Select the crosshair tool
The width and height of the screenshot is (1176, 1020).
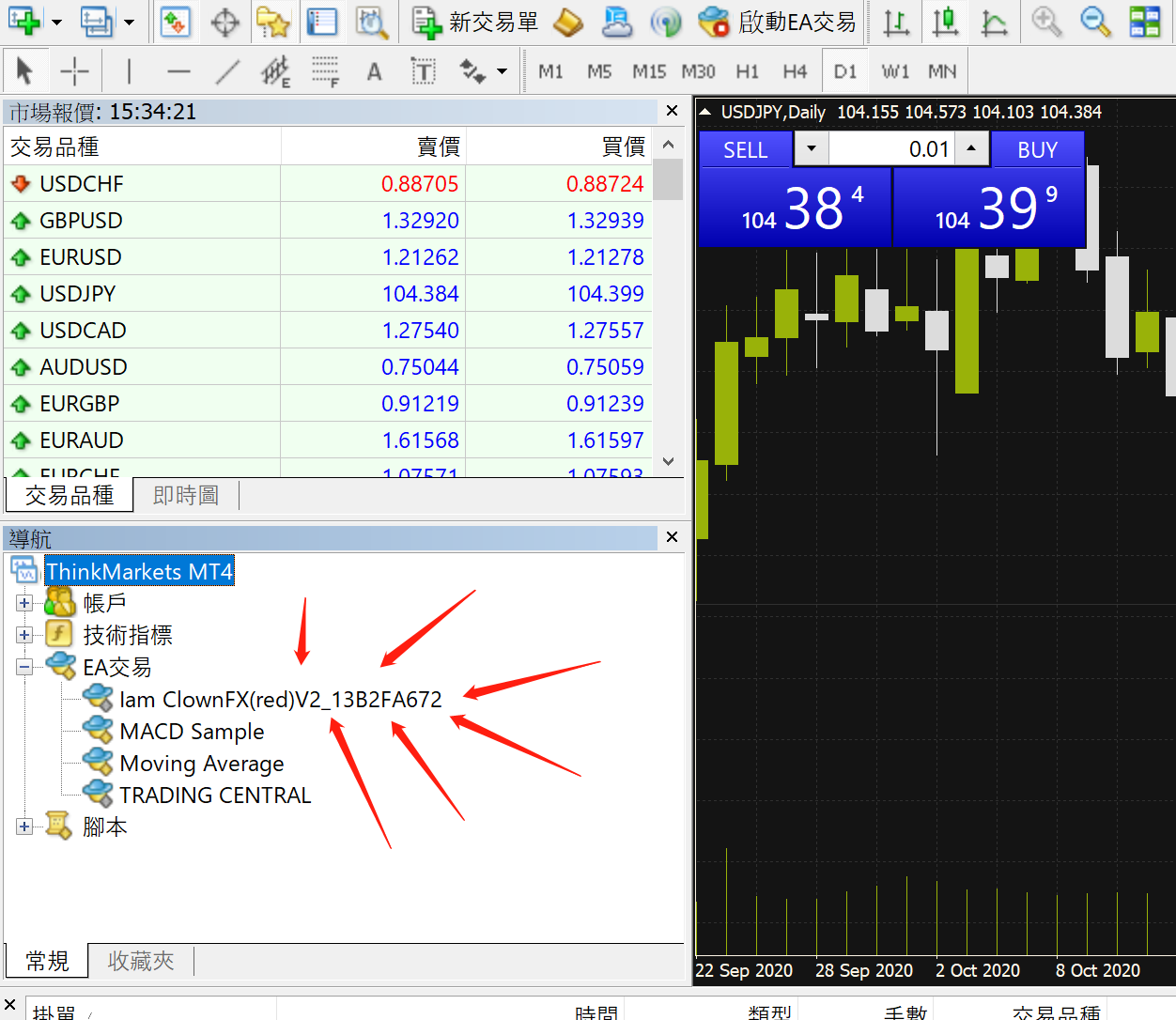click(x=74, y=71)
